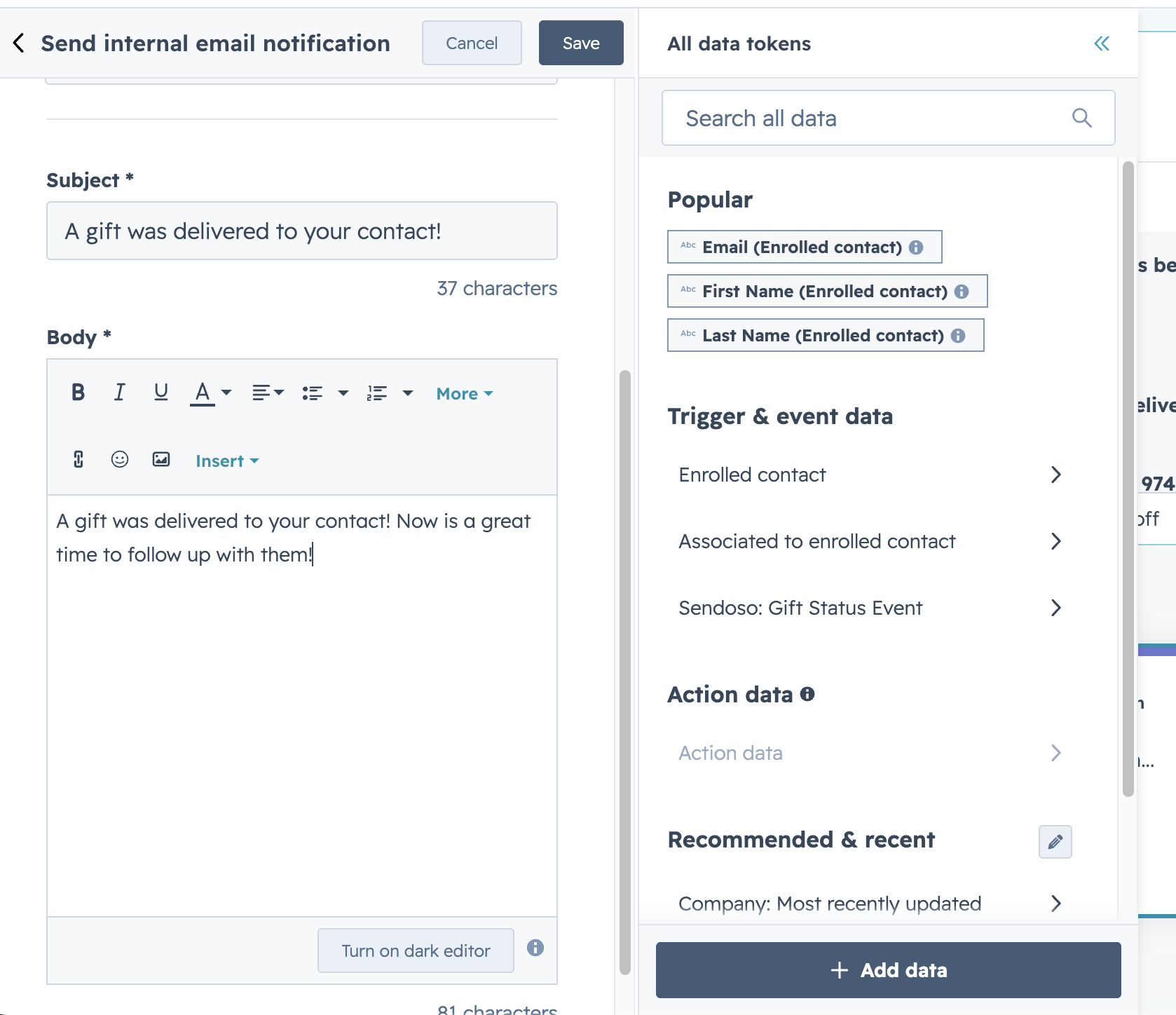Screen dimensions: 1176x1015
Task: Show info for Last Name token
Action: pyautogui.click(x=958, y=336)
